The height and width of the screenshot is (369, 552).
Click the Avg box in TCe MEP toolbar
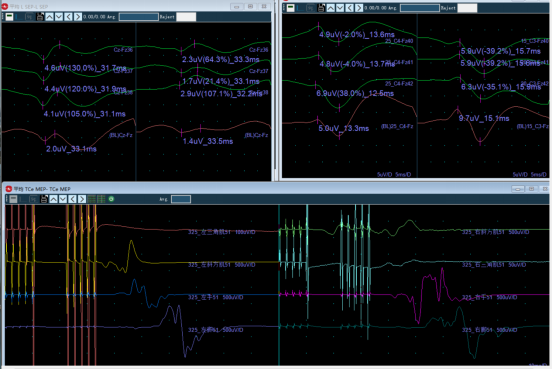(x=181, y=199)
